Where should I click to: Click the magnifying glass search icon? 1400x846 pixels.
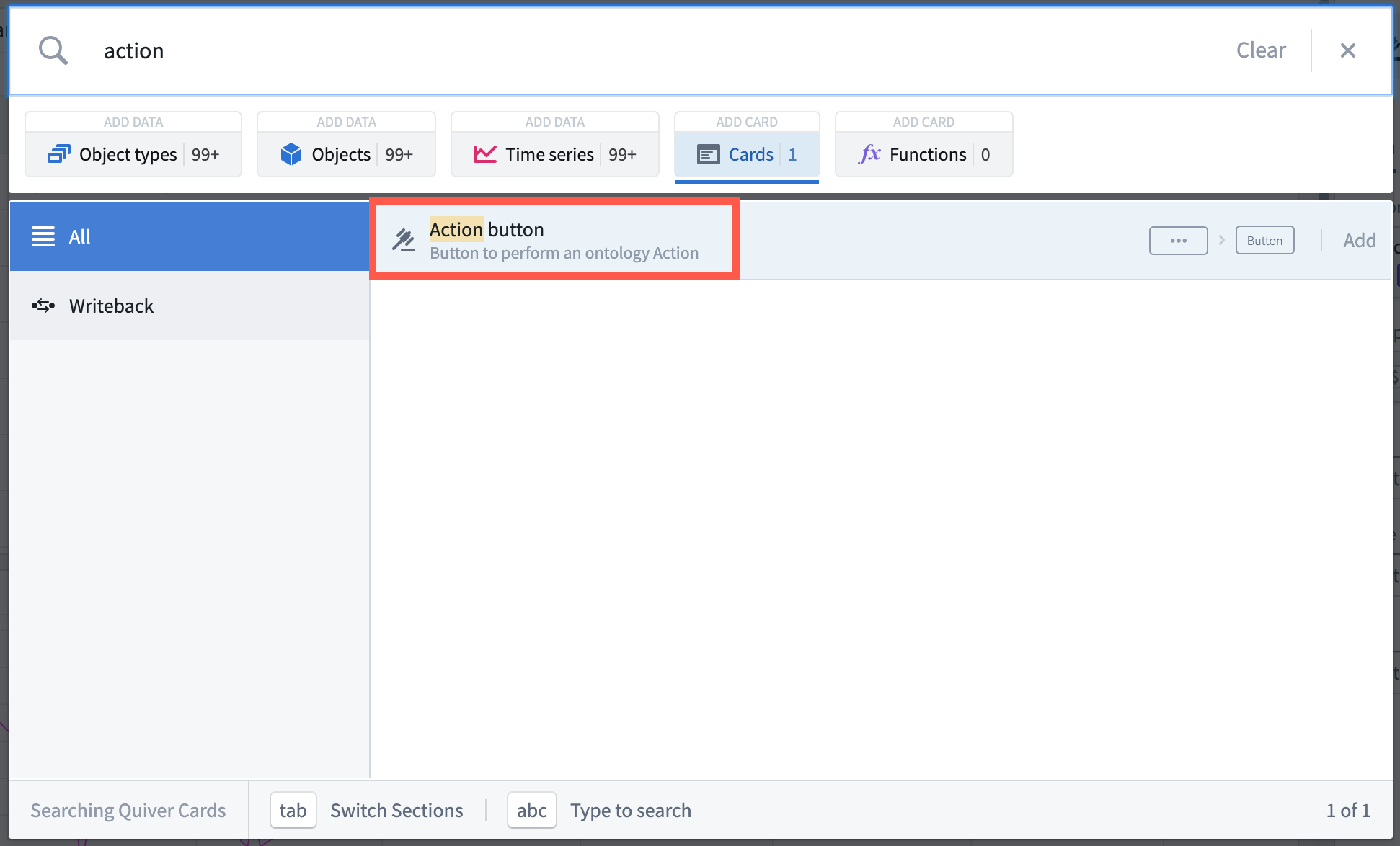53,50
